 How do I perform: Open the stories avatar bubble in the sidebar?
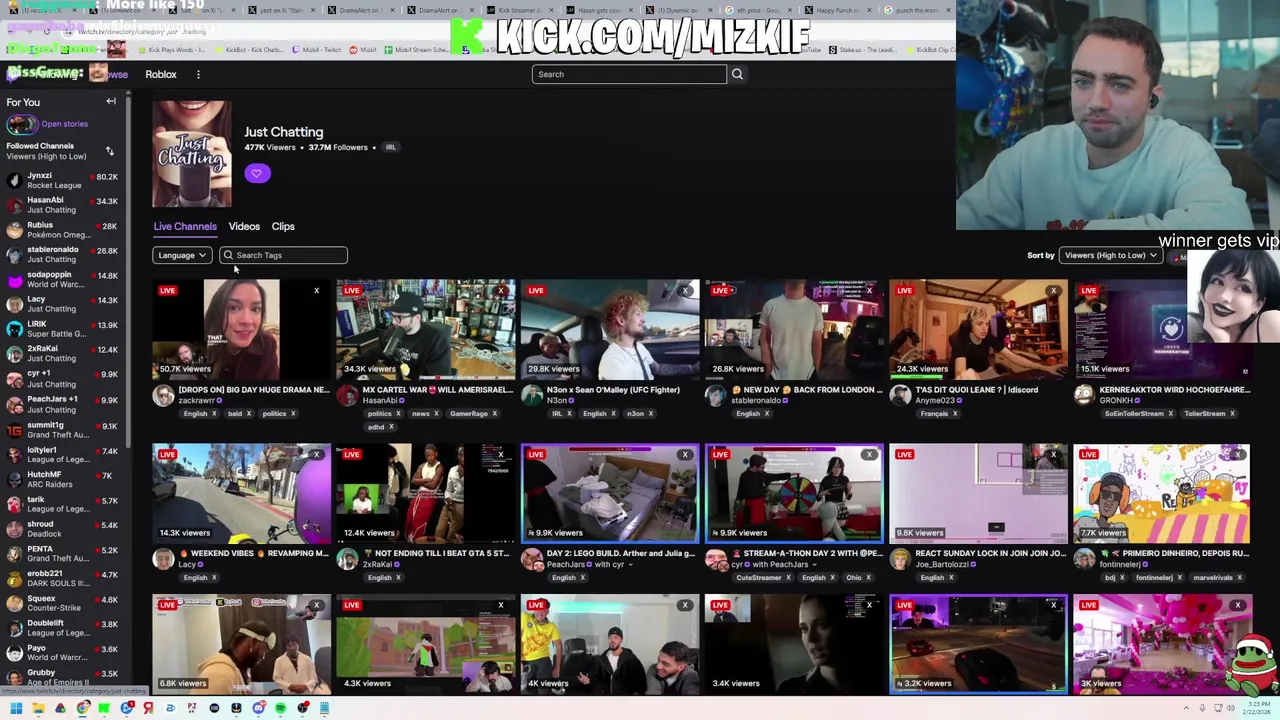[x=21, y=124]
